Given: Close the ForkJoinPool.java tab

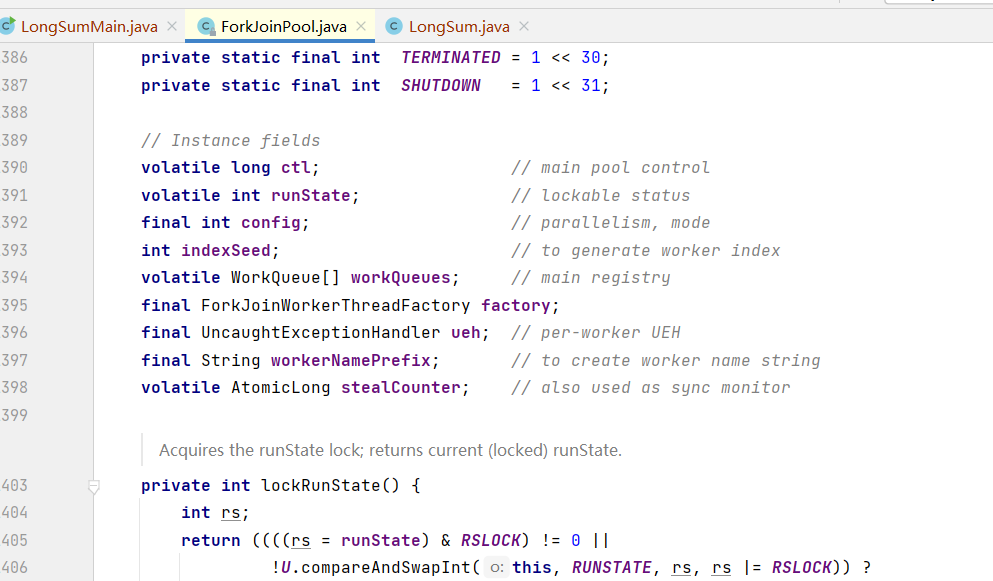Looking at the screenshot, I should tap(361, 27).
